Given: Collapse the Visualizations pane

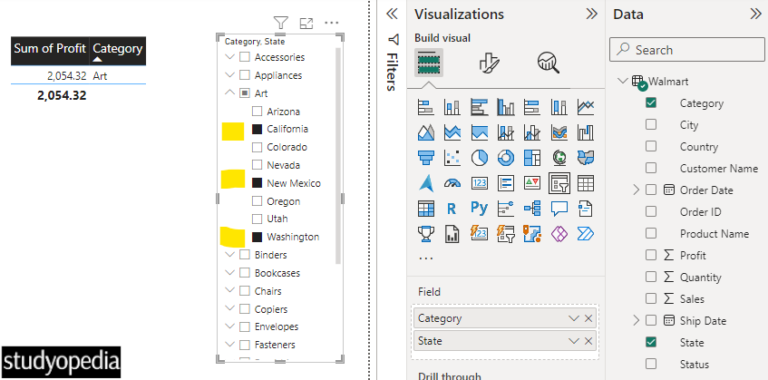Looking at the screenshot, I should click(592, 14).
